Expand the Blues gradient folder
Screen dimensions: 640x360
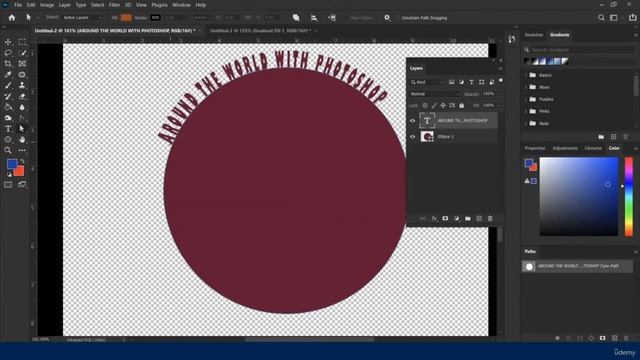pos(526,87)
